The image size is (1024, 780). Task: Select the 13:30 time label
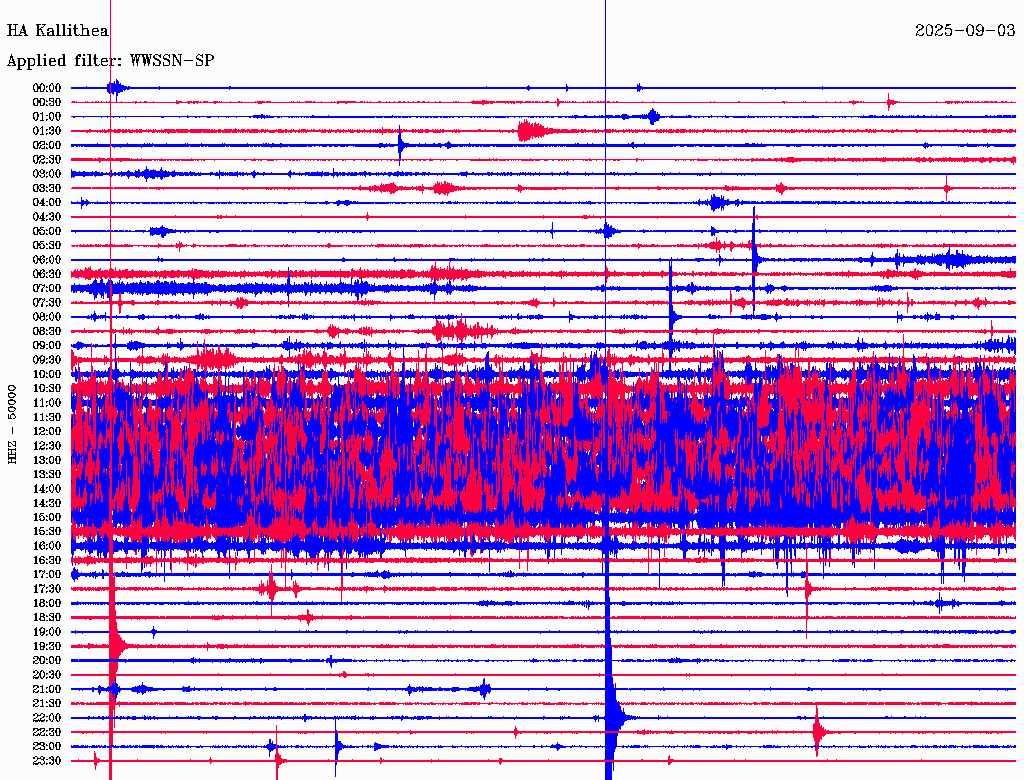pos(47,474)
